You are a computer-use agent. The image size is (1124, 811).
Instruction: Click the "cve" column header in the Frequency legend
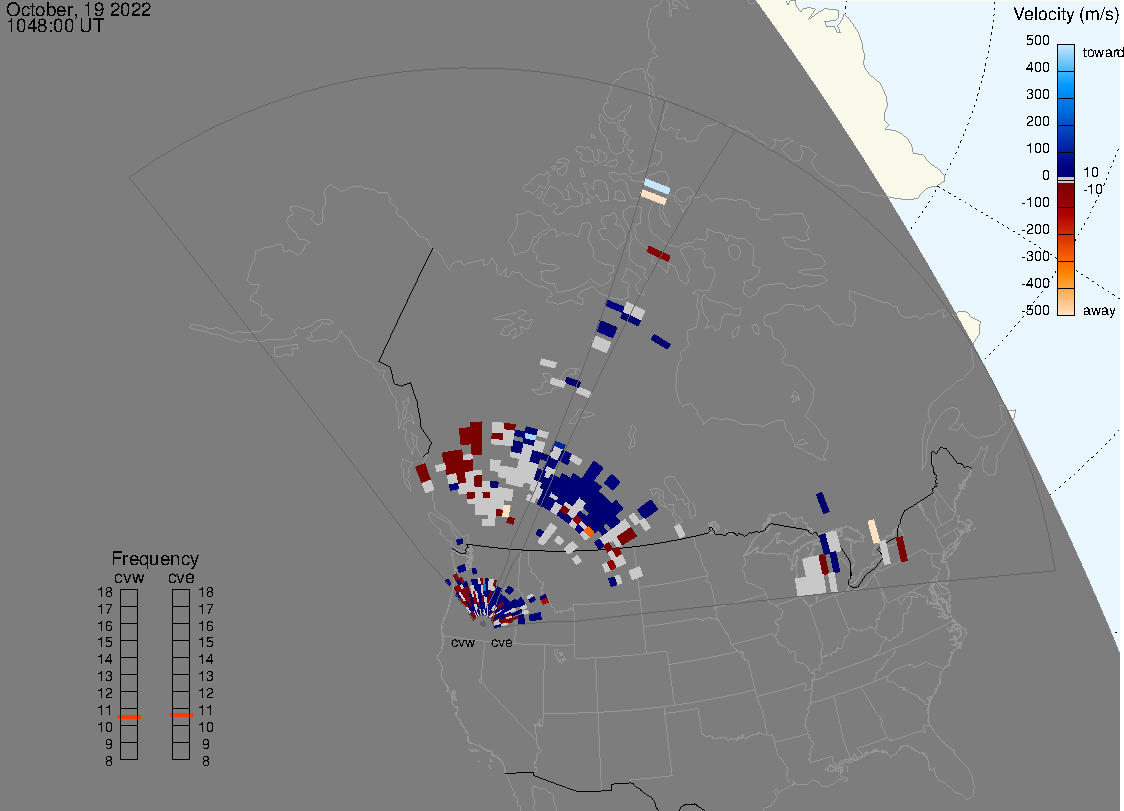(181, 578)
